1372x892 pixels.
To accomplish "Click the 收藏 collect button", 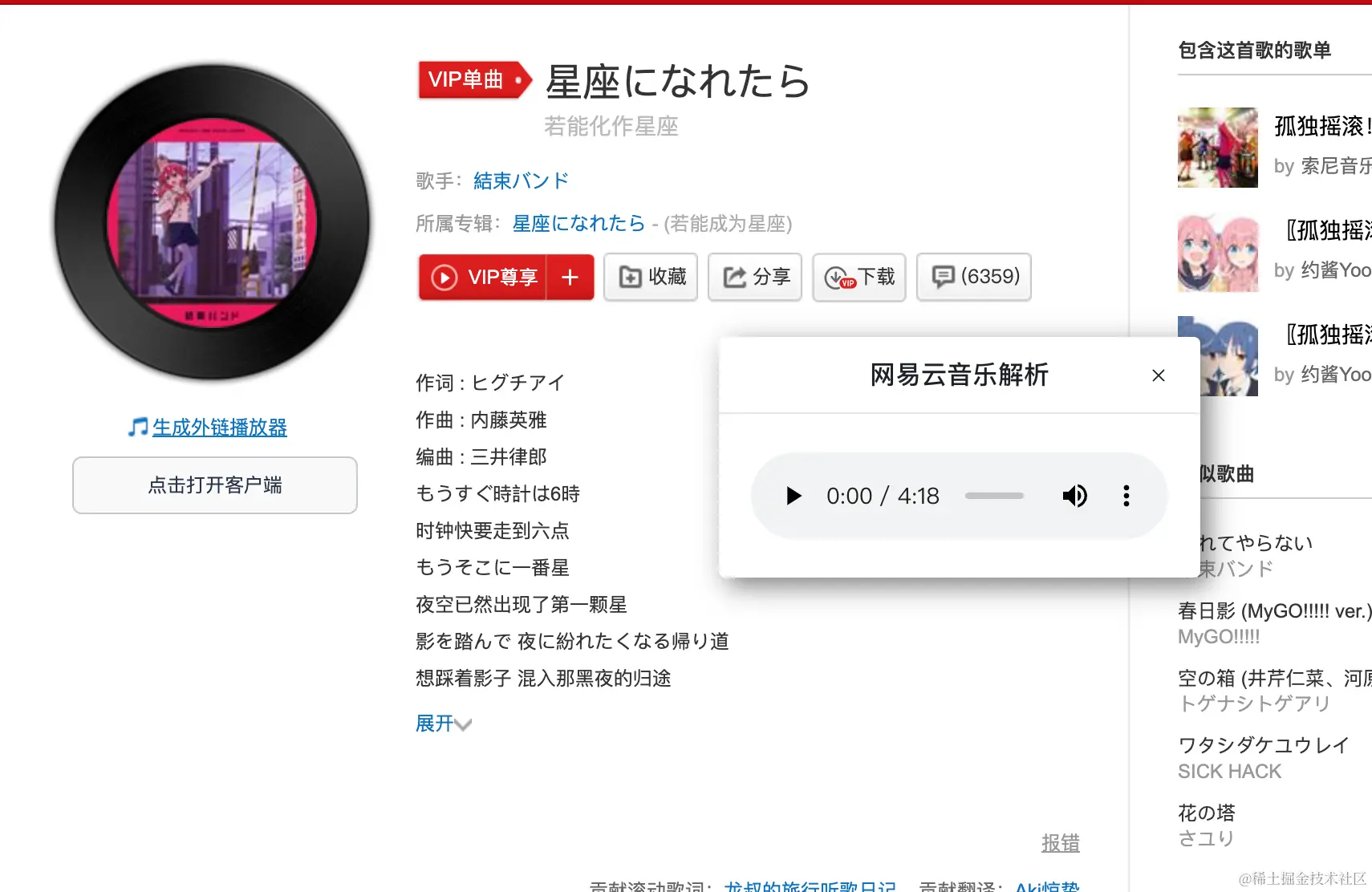I will (651, 278).
